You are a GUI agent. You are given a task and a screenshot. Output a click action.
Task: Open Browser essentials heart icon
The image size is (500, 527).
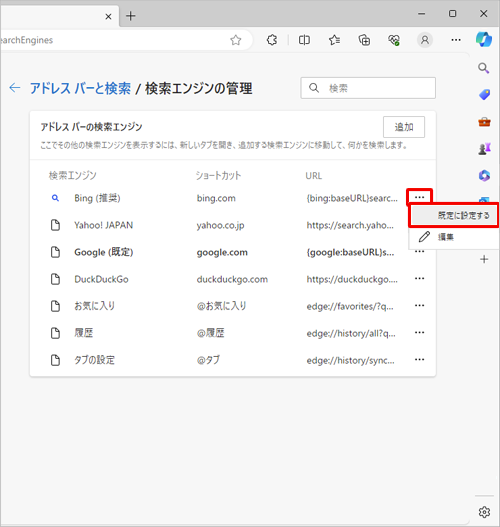(x=394, y=40)
